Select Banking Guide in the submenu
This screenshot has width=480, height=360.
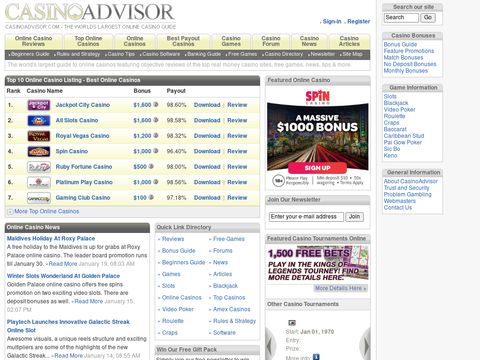tap(204, 54)
